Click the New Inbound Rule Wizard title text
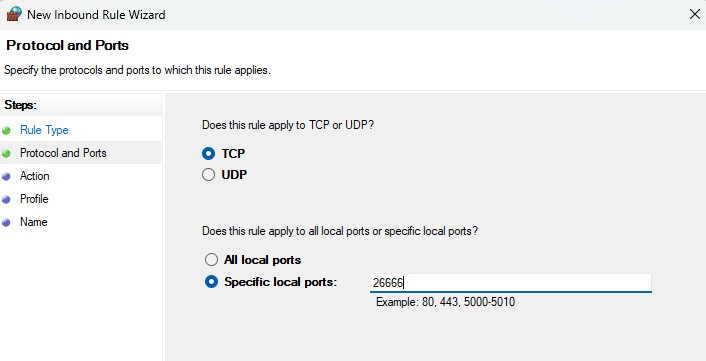The width and height of the screenshot is (706, 361). 96,15
